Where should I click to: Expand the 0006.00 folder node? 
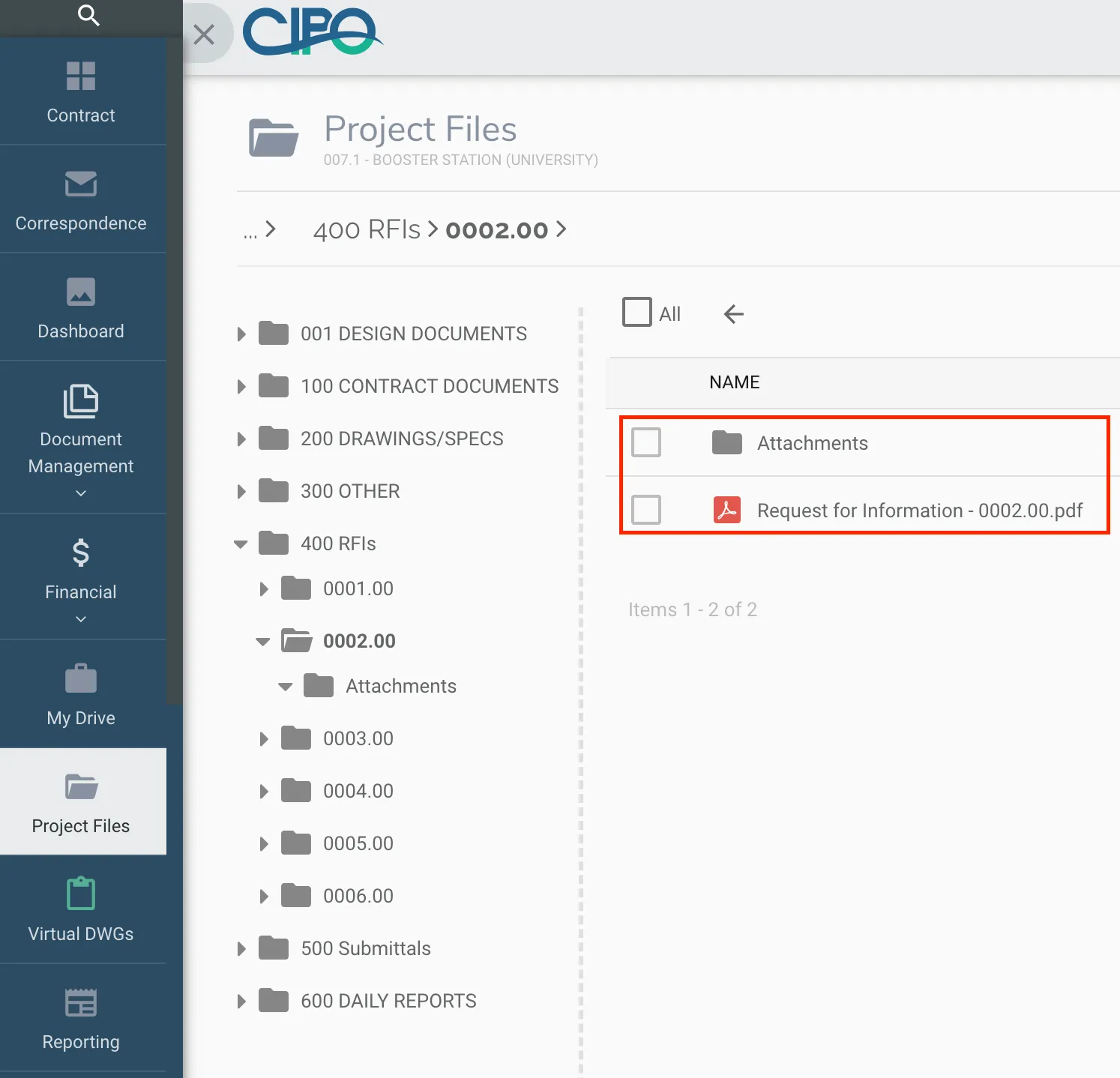pyautogui.click(x=264, y=897)
